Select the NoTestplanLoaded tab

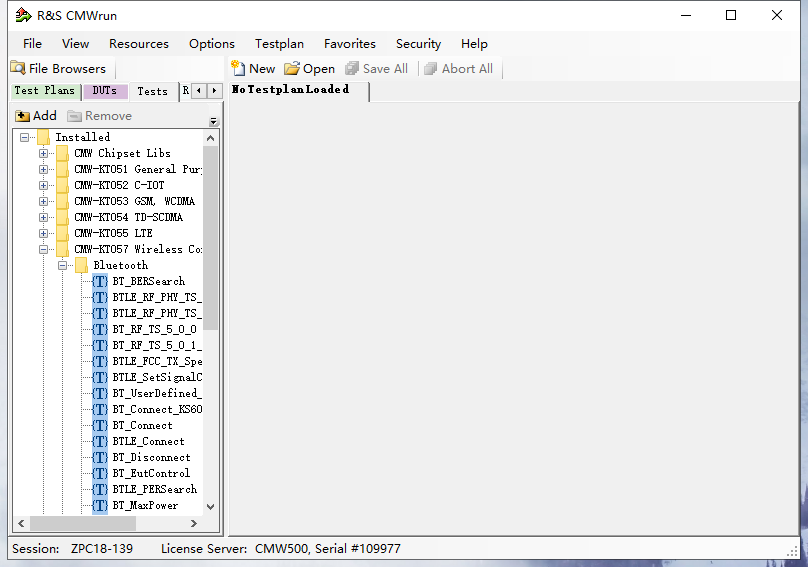tap(299, 90)
